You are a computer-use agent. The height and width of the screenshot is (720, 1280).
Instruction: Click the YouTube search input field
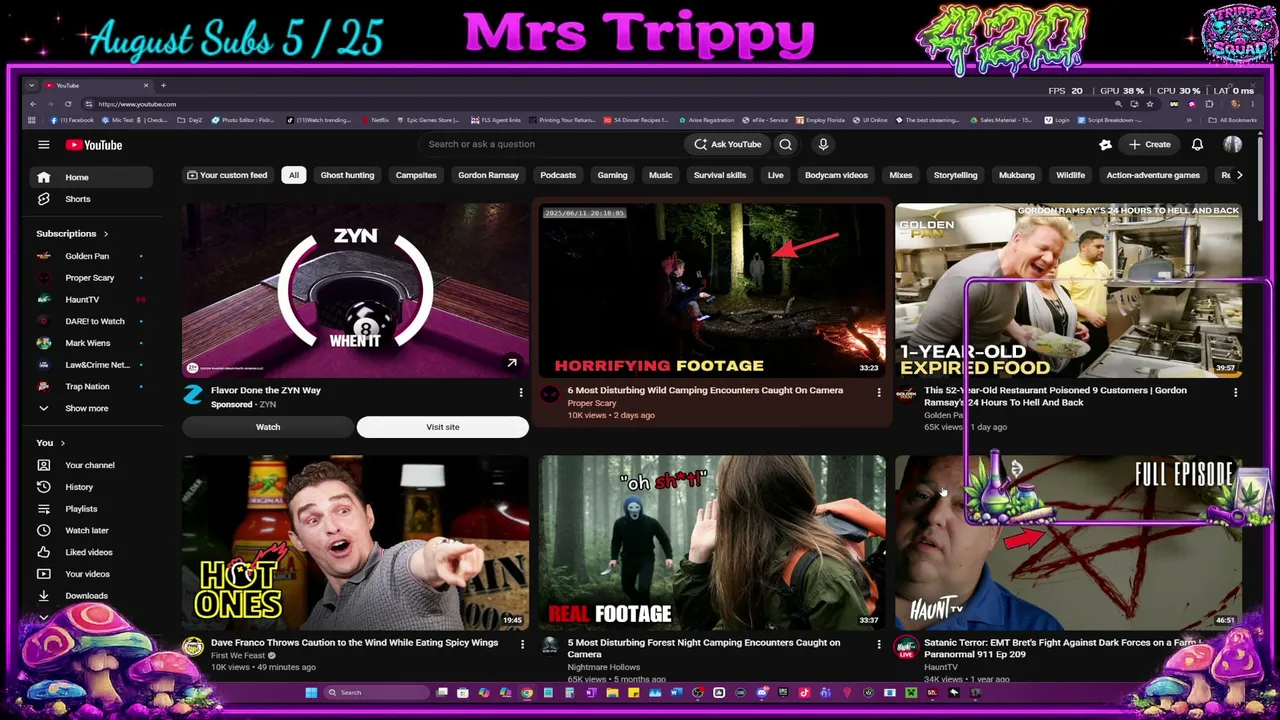tap(550, 144)
